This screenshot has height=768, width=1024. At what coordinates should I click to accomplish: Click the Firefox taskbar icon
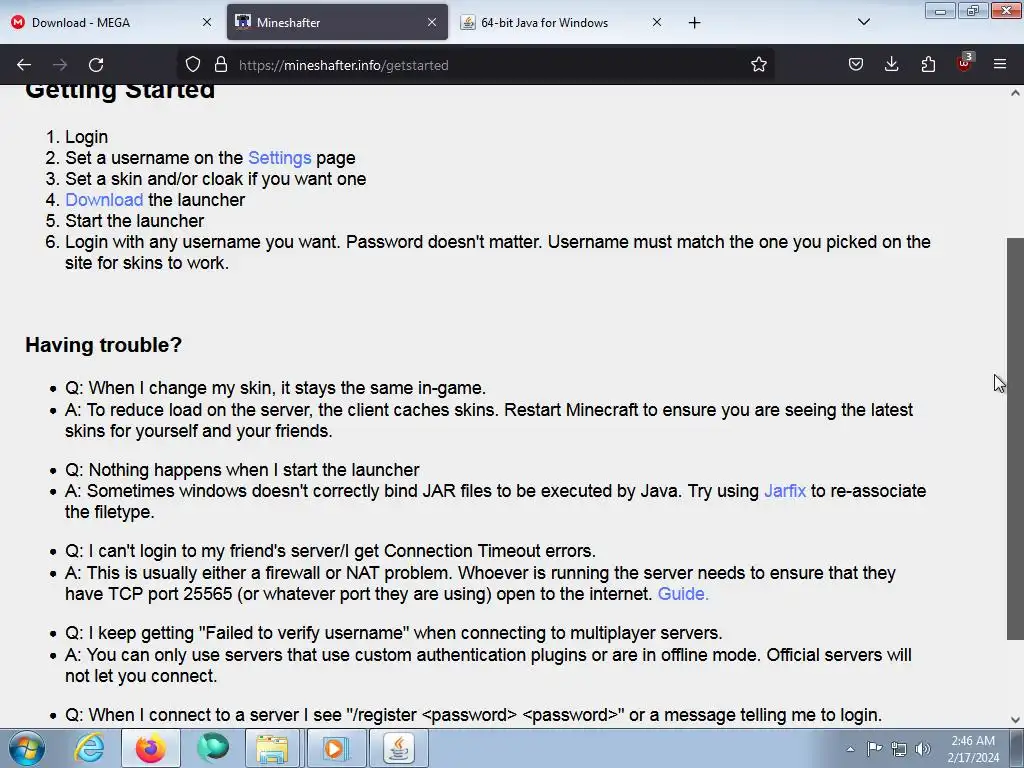pos(151,748)
